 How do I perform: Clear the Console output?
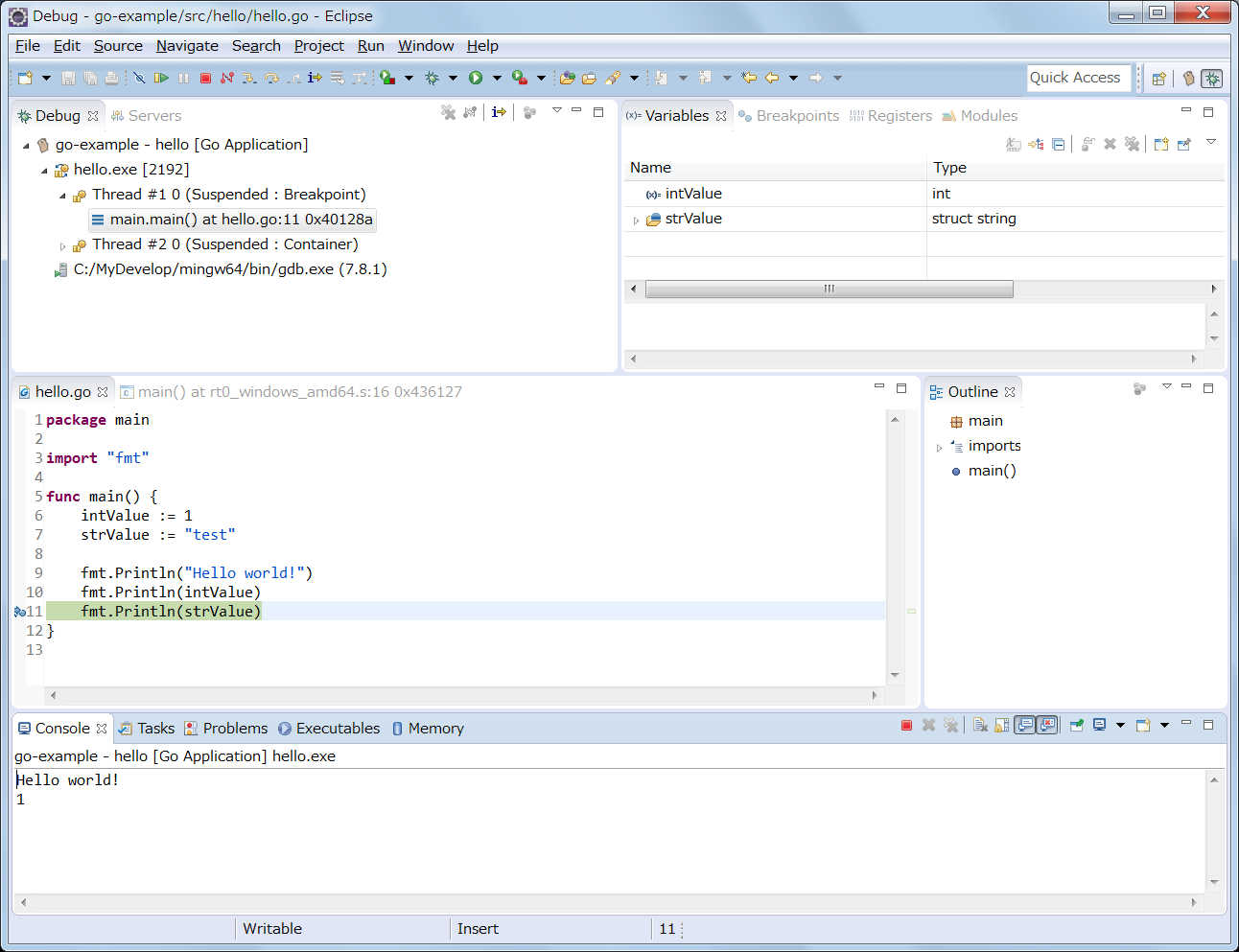[979, 726]
